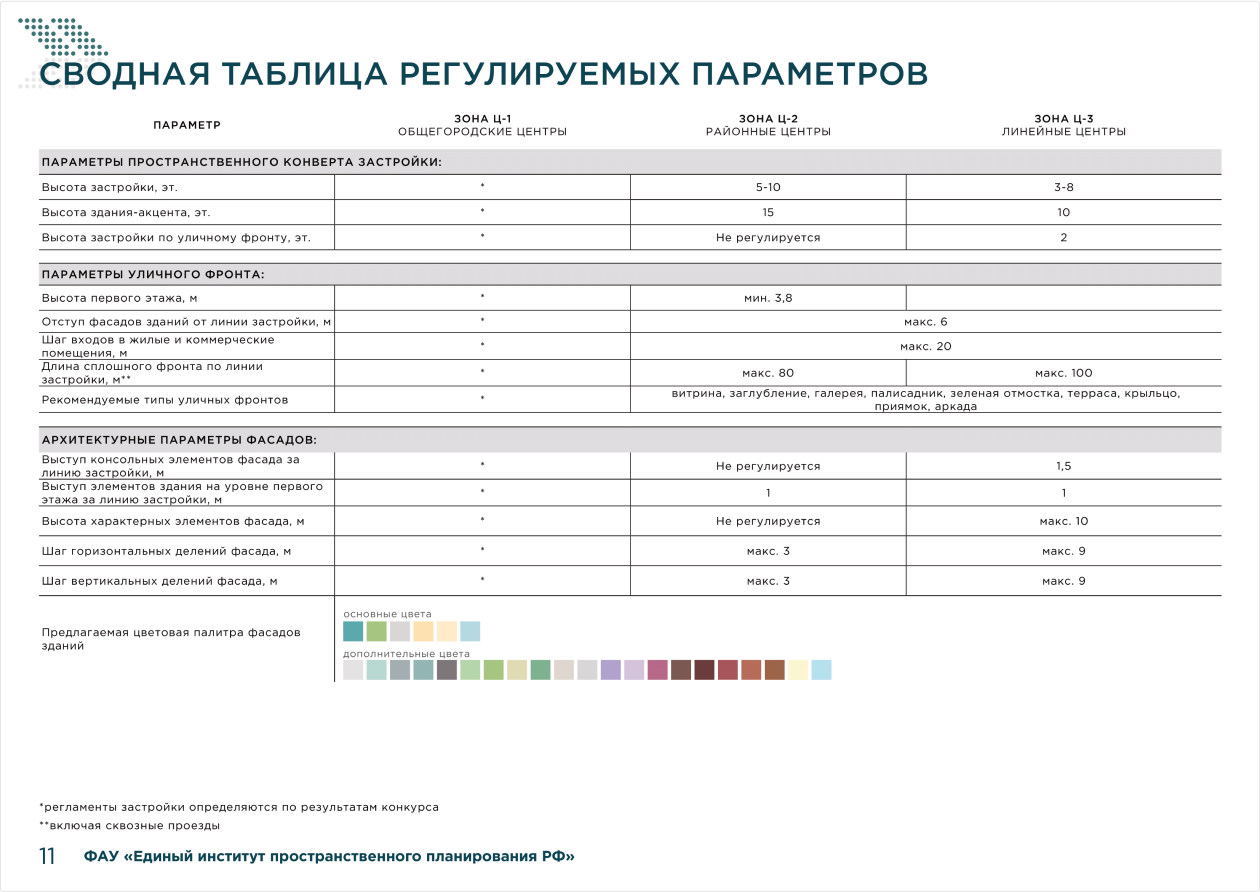Choose the lavender purple swatch in дополнительные цвета
The height and width of the screenshot is (892, 1260).
(610, 670)
